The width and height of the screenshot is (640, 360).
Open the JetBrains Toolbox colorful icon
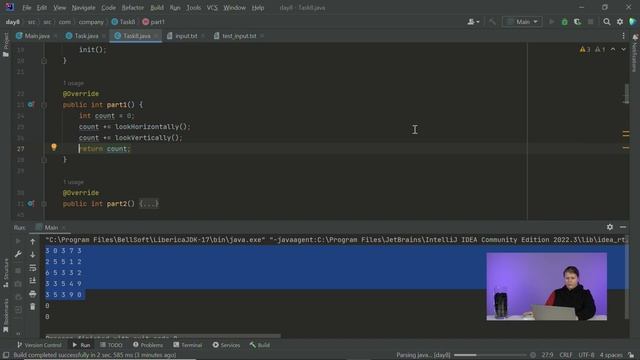click(x=633, y=22)
